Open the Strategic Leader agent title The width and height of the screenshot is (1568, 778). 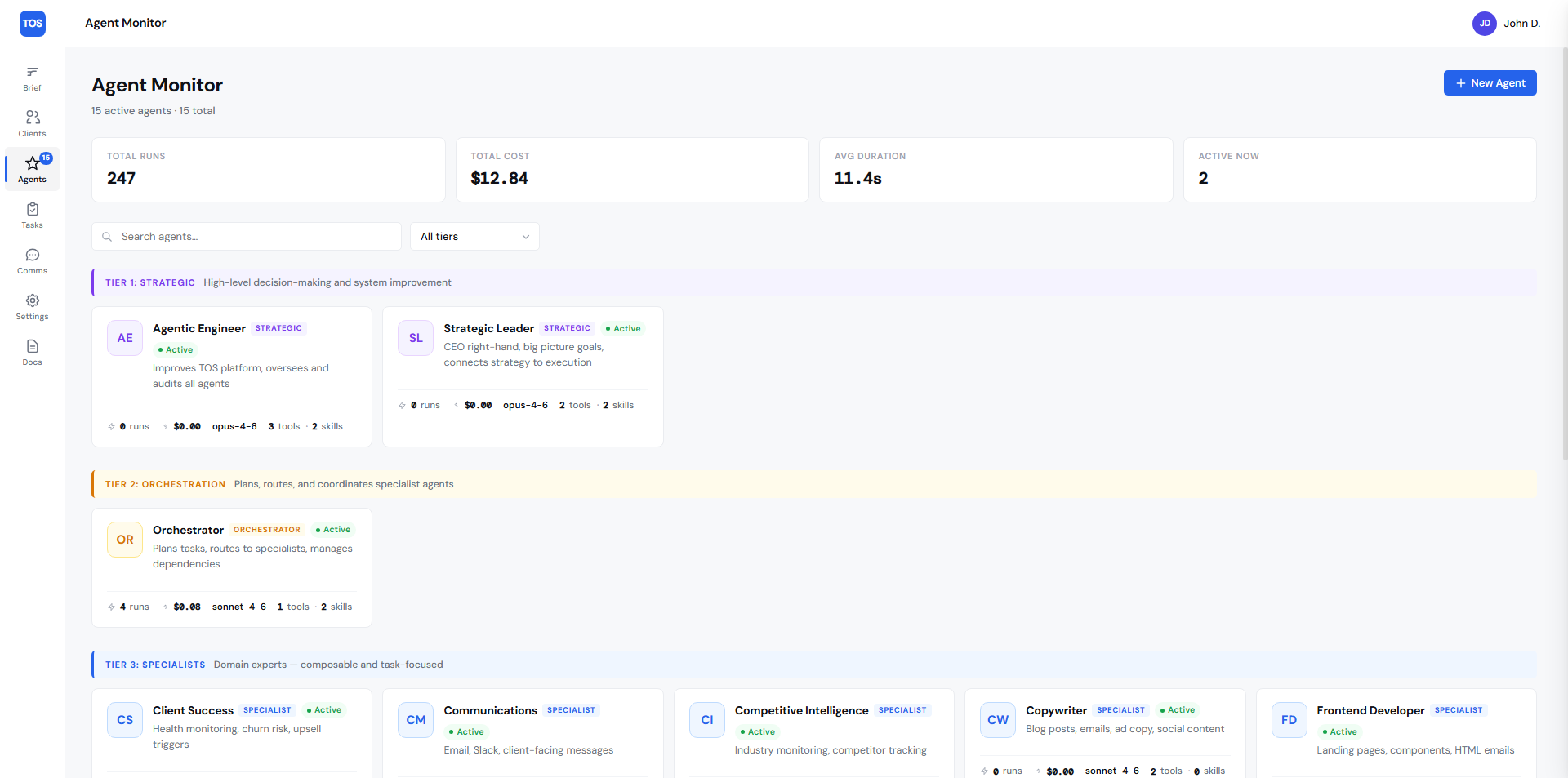tap(488, 328)
